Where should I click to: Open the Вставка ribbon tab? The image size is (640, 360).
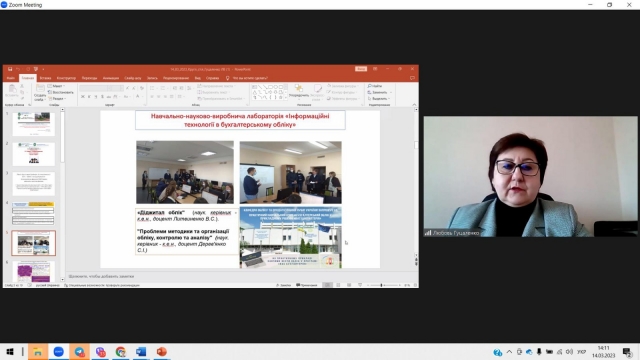pos(45,78)
